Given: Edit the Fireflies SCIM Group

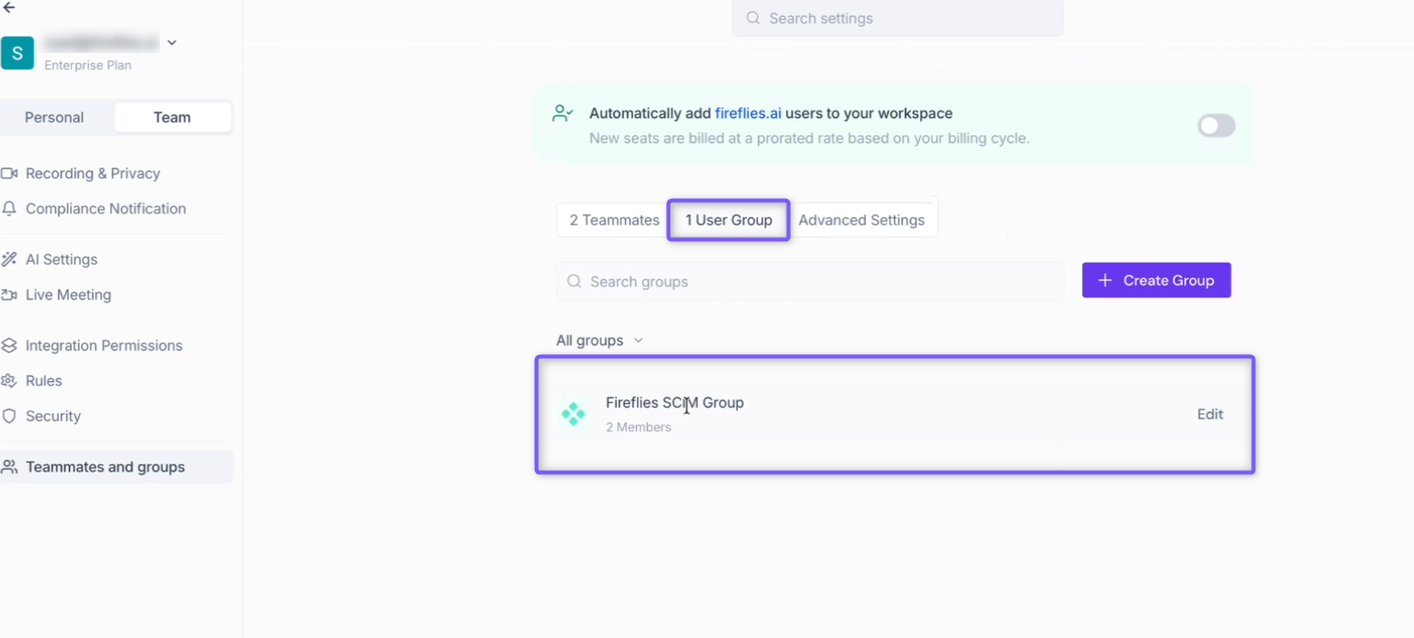Looking at the screenshot, I should [x=1210, y=414].
